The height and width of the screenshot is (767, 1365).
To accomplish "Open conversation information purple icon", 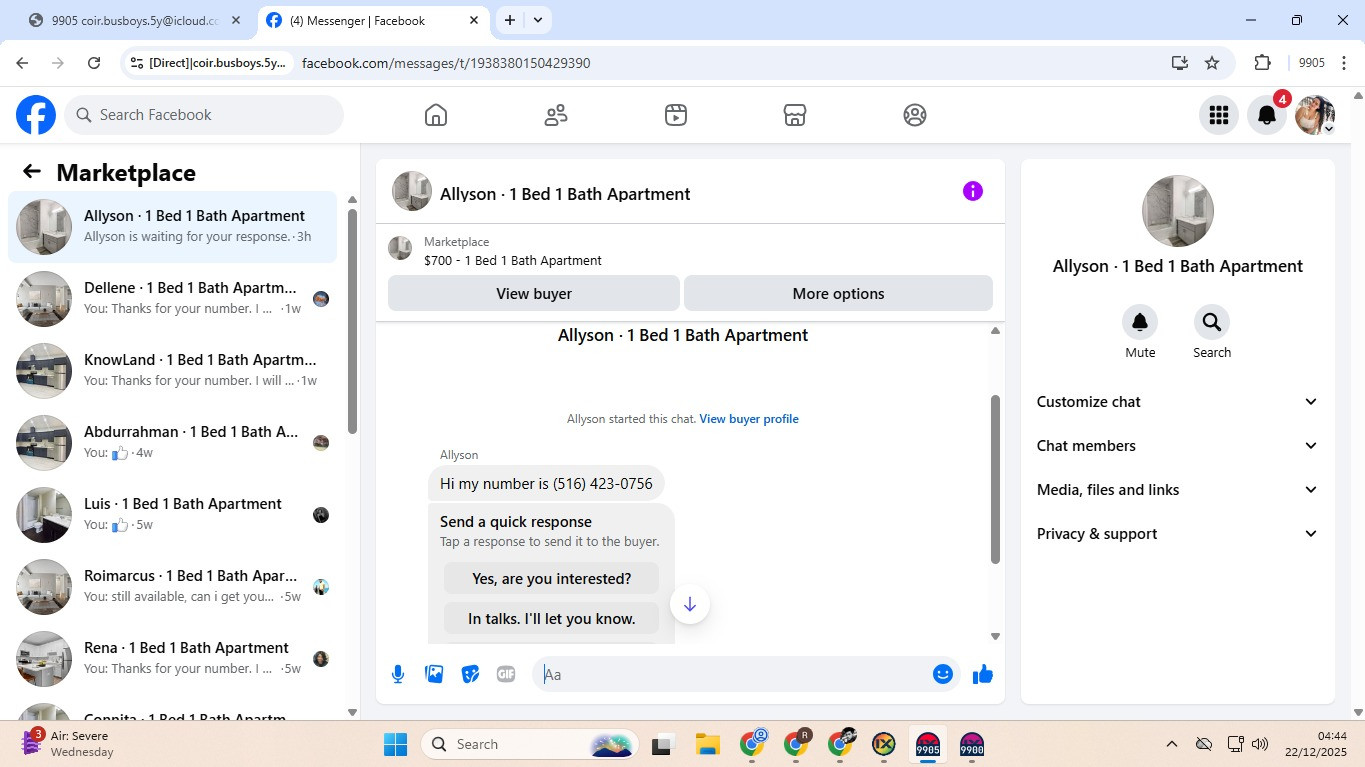I will [x=973, y=191].
